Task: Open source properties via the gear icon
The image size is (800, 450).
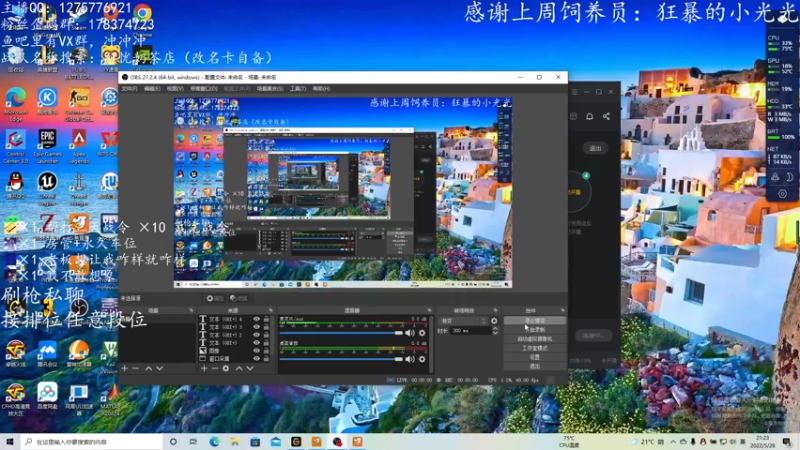Action: pos(226,368)
